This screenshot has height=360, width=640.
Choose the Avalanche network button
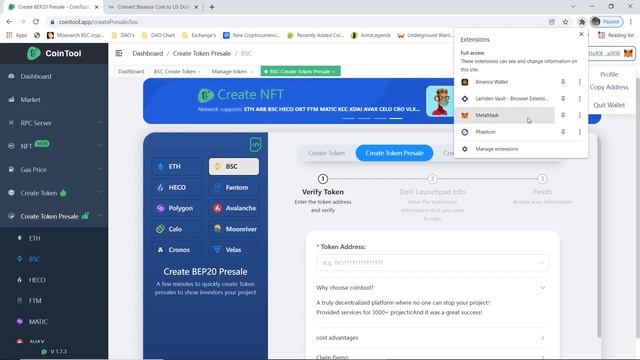pos(234,208)
